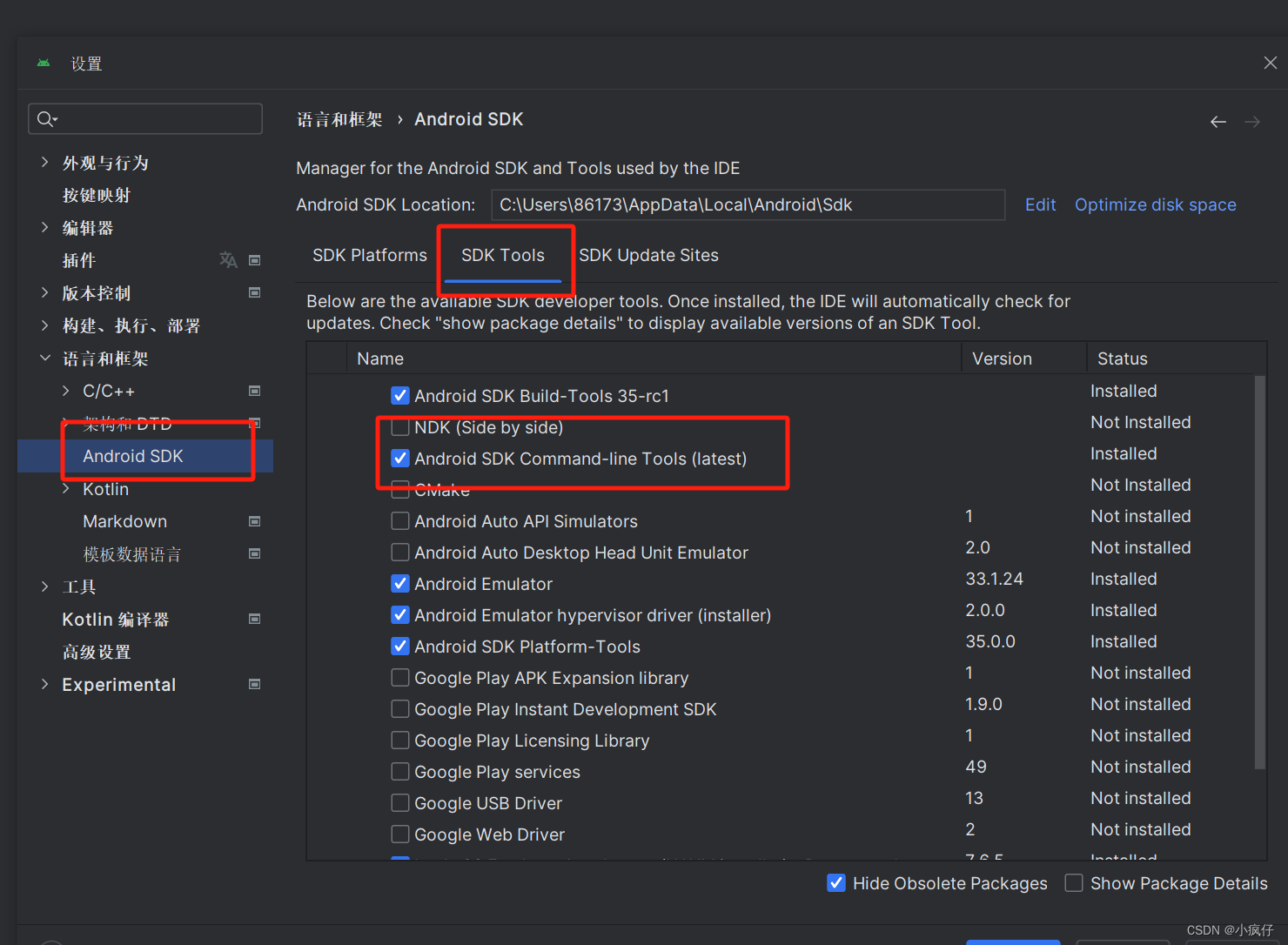Click version 35.0.0 of Platform-Tools
The image size is (1288, 945).
pyautogui.click(x=990, y=641)
